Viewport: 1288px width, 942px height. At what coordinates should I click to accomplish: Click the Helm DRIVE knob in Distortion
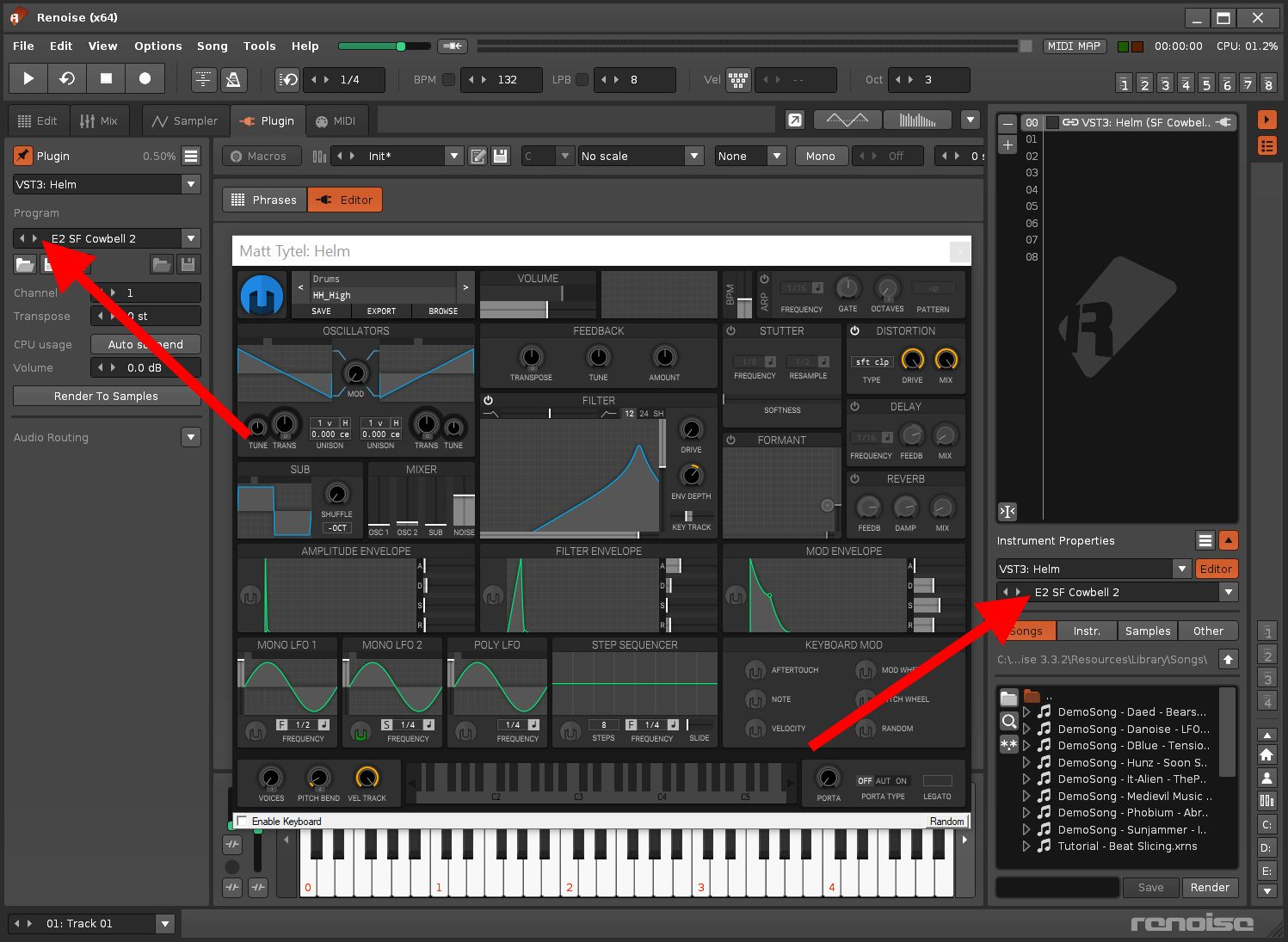coord(913,360)
